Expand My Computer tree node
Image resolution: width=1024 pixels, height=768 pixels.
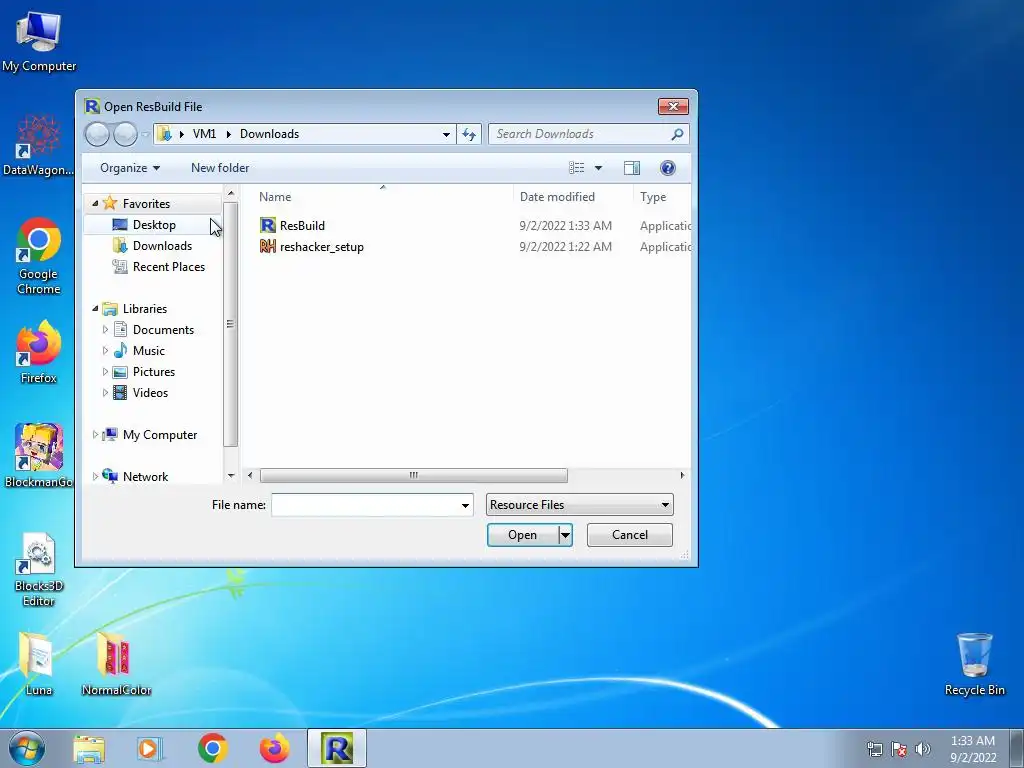tap(95, 435)
